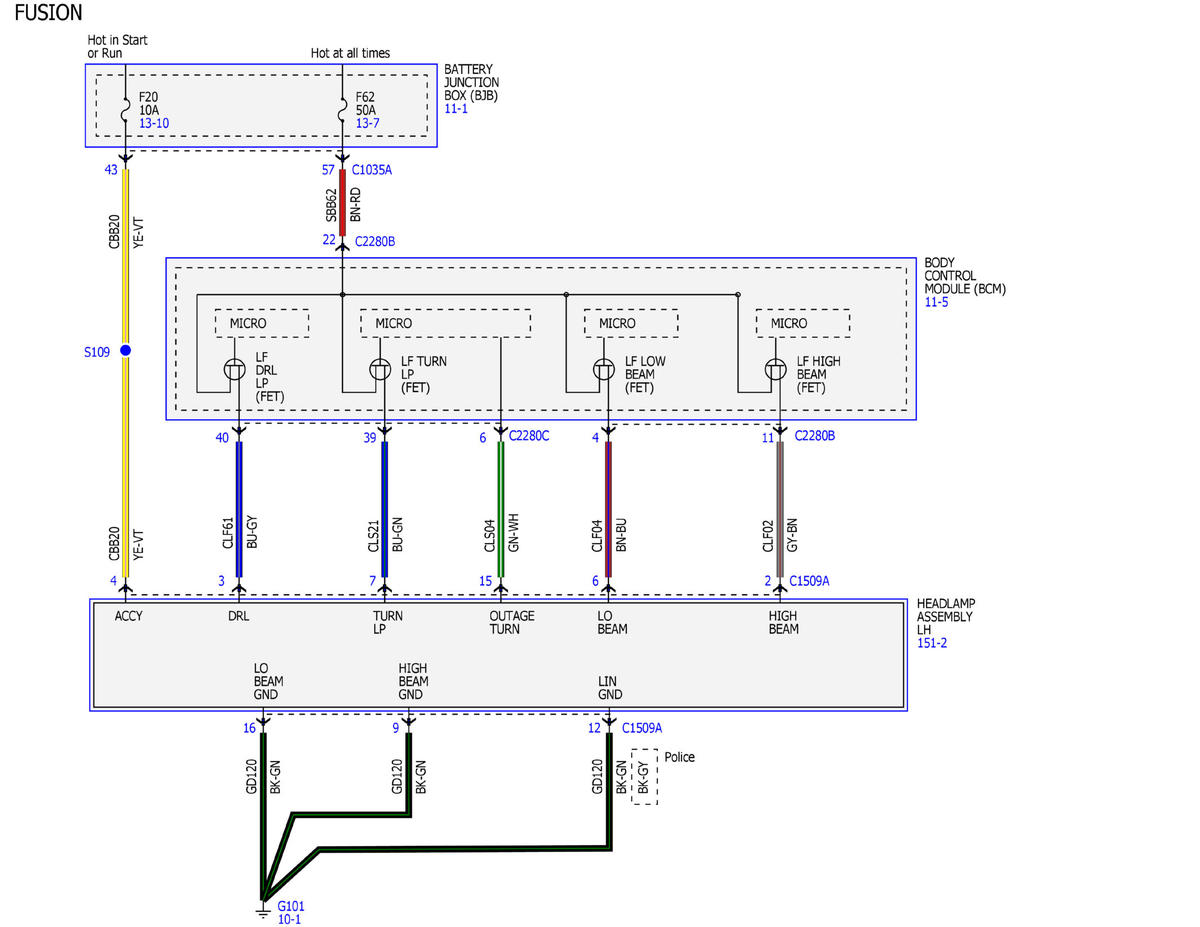Select the LF LOW BEAM FET symbol
1200x927 pixels.
coord(603,369)
